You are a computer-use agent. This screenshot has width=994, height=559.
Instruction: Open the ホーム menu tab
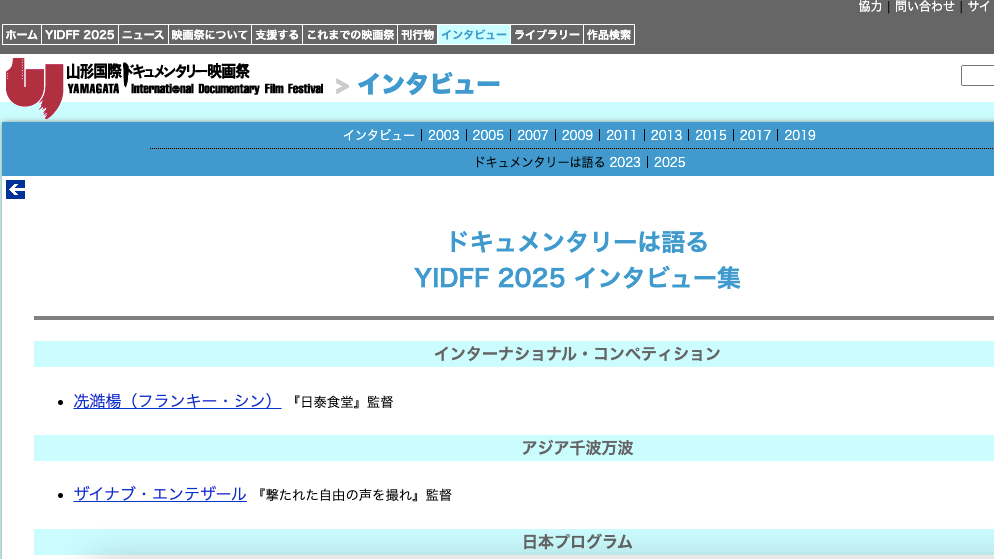coord(21,35)
